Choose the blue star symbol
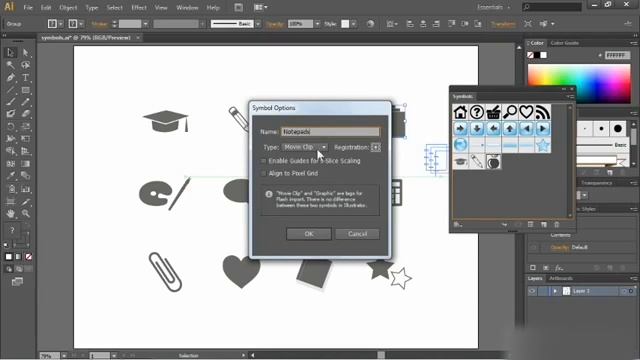This screenshot has height=360, width=640. (543, 145)
